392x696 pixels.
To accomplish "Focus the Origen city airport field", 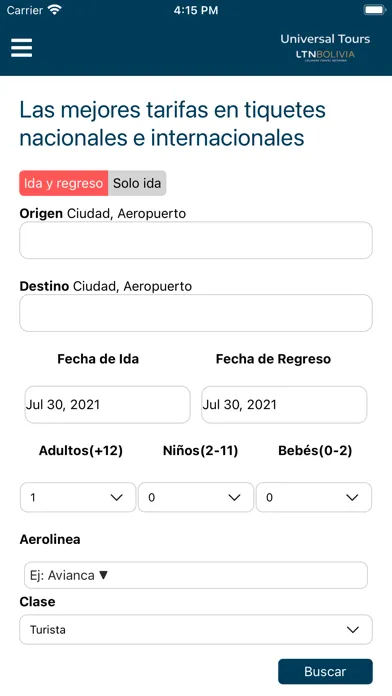I will click(196, 240).
